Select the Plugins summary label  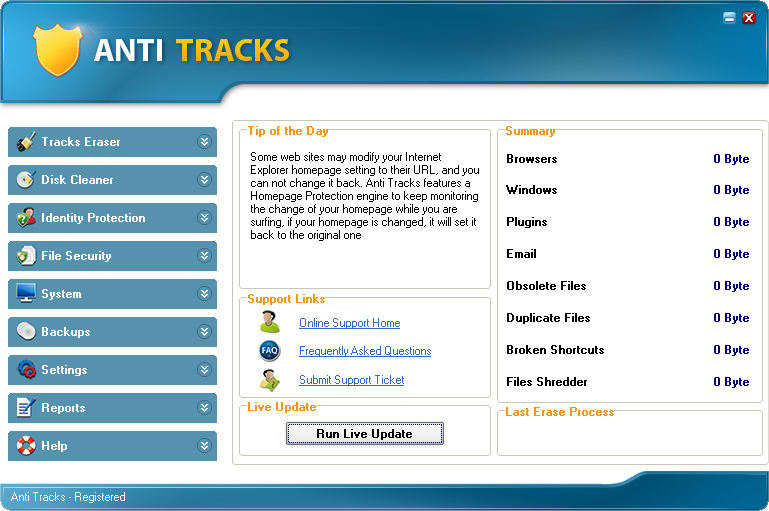click(x=527, y=222)
